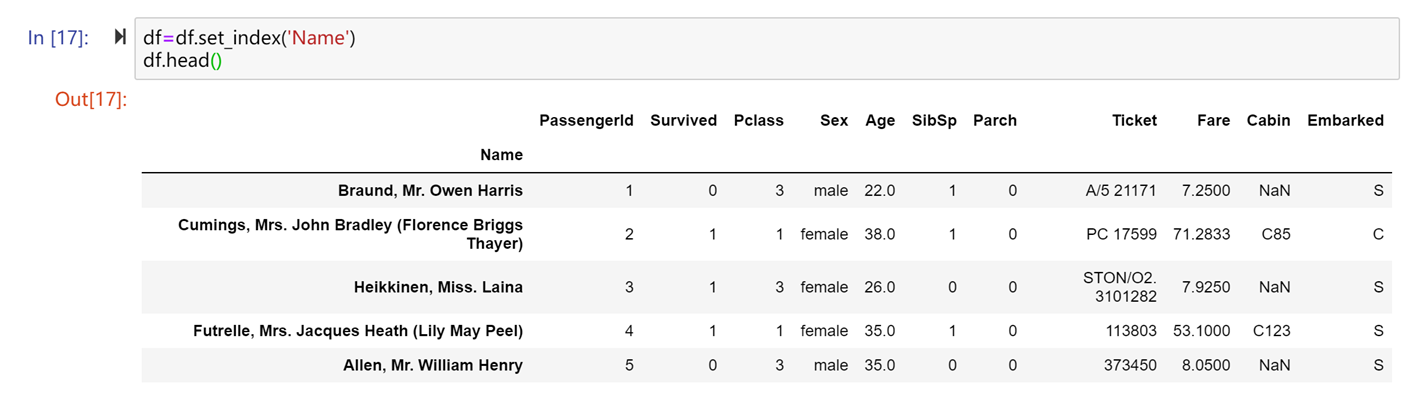
Task: Click the In [17] prompt label
Action: 58,38
